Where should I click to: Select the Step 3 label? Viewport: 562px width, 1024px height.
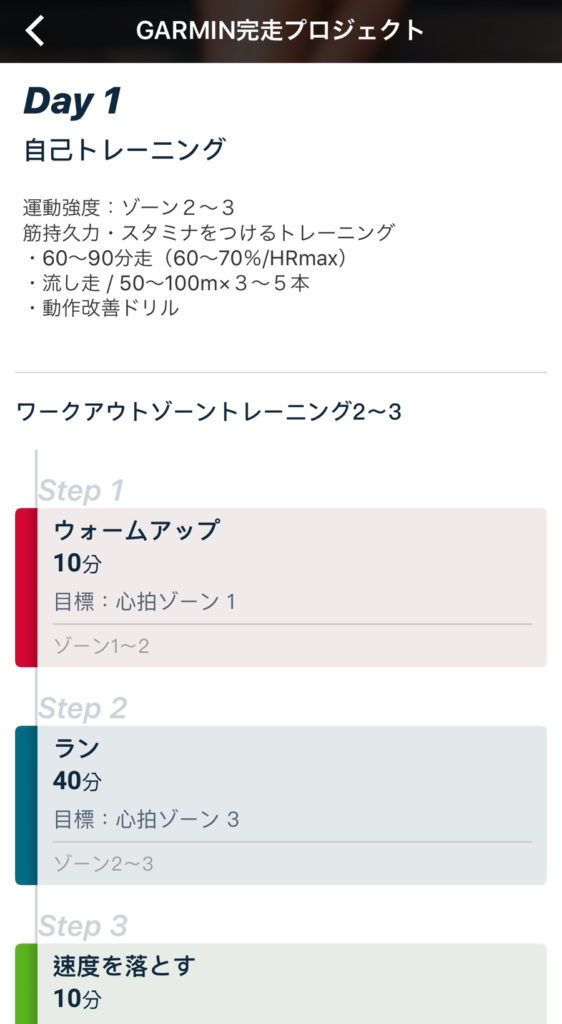click(x=83, y=925)
